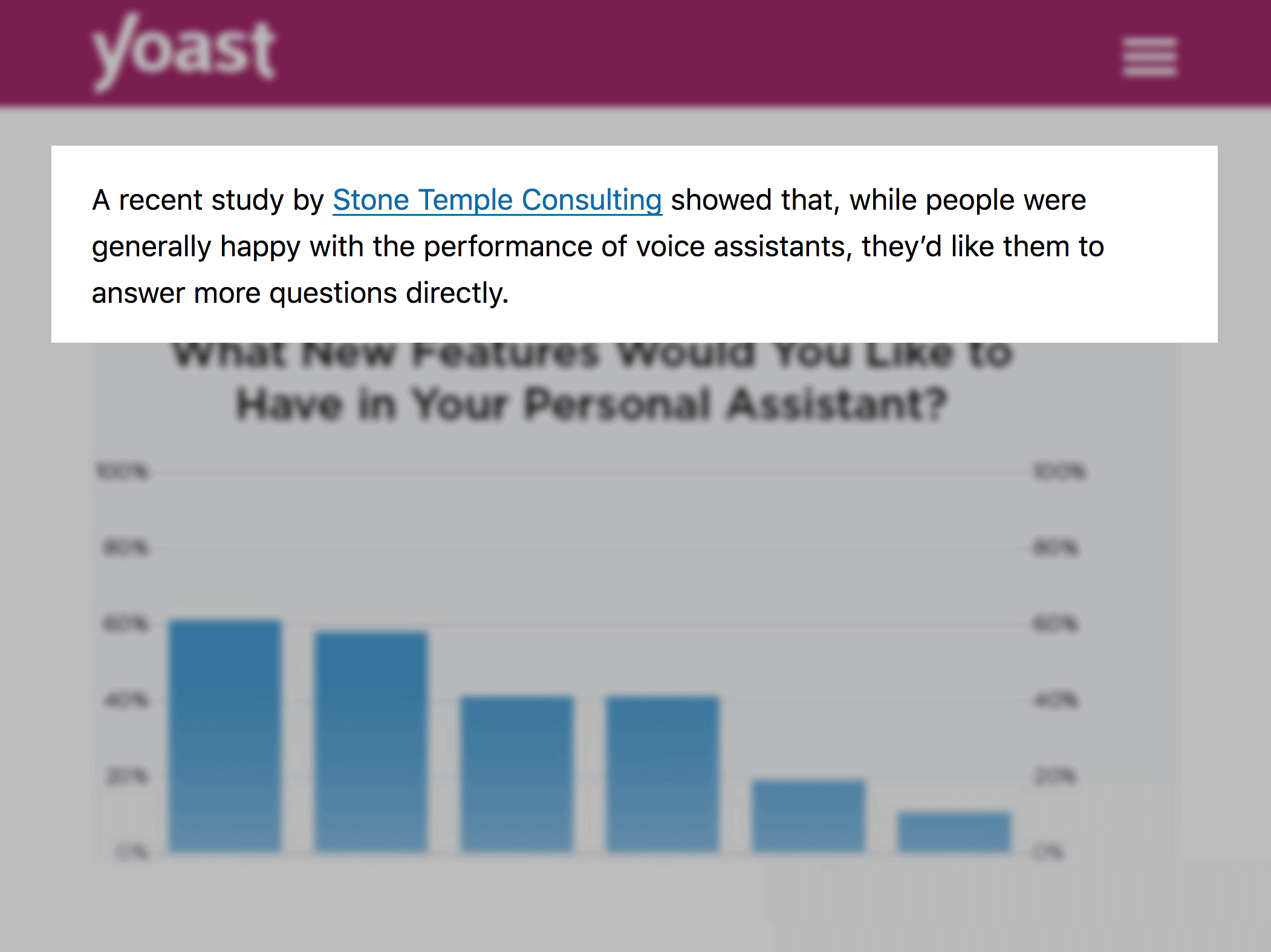Screen dimensions: 1271x952
Task: Click the right axis 0% label
Action: pyautogui.click(x=1049, y=852)
